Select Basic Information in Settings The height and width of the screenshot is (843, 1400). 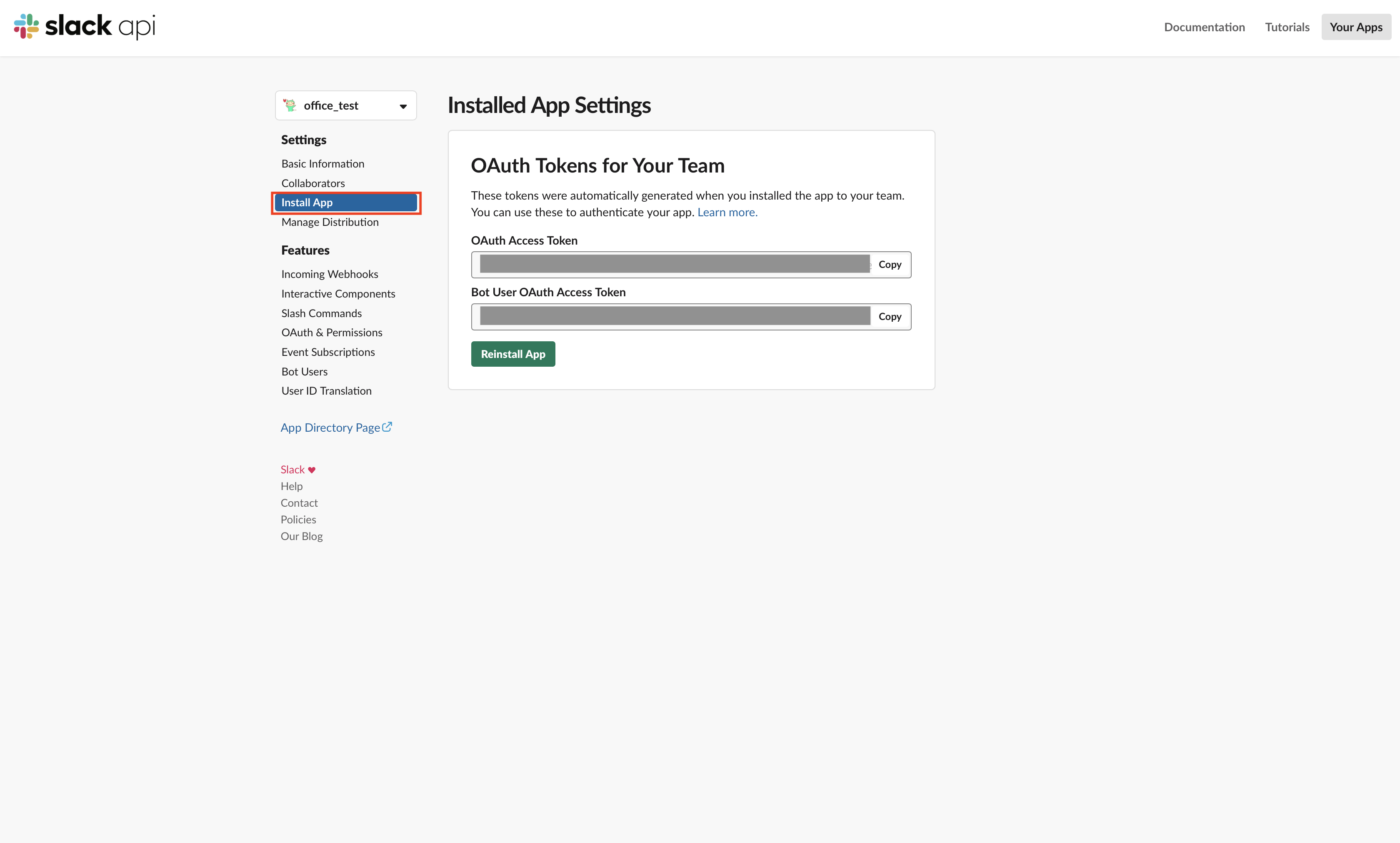pyautogui.click(x=322, y=164)
